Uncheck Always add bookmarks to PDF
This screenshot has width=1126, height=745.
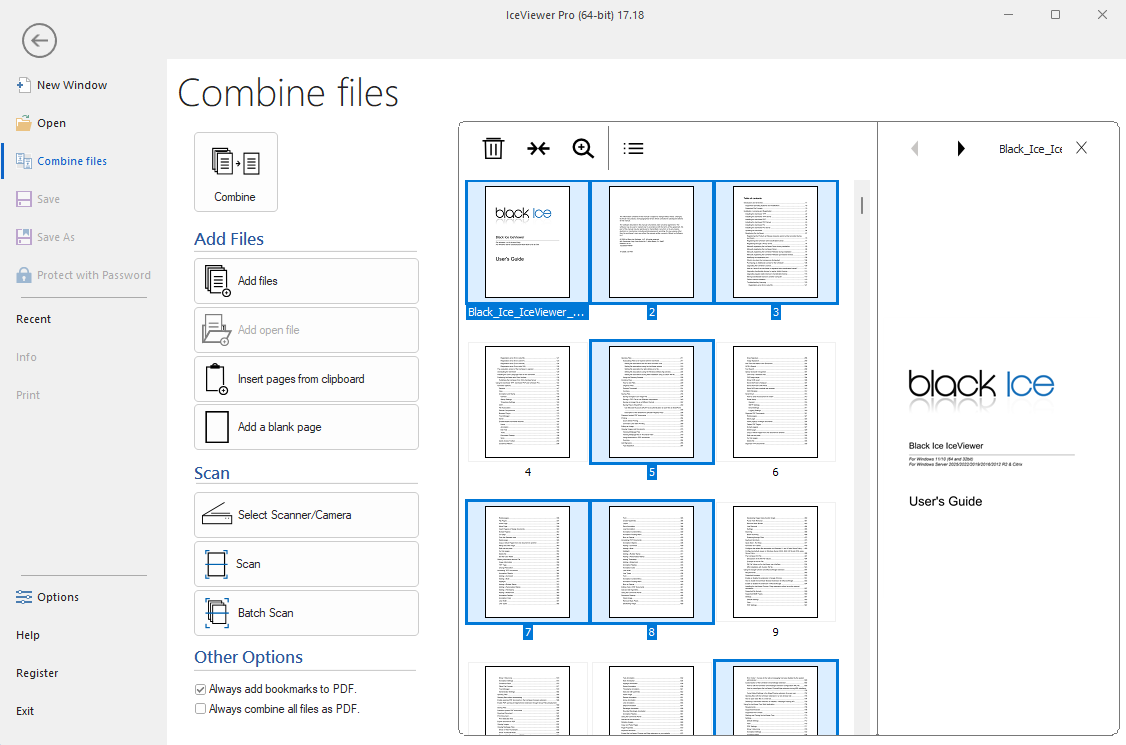[x=200, y=689]
